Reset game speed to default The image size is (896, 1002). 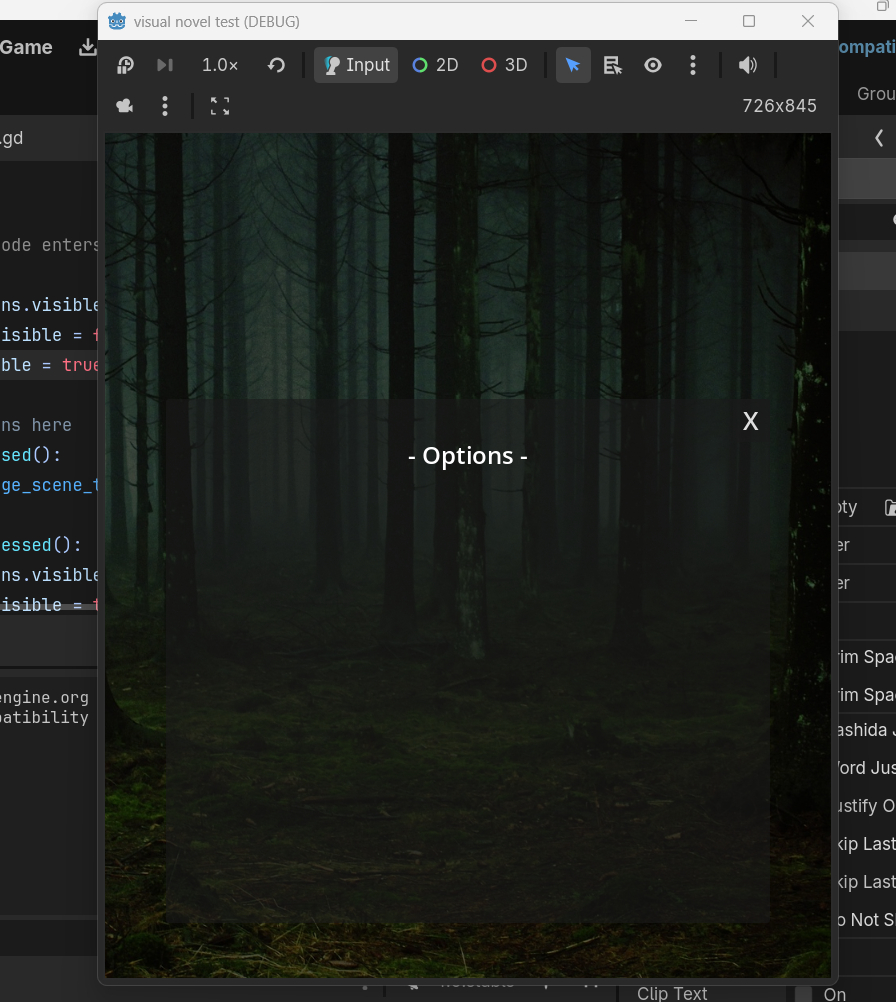(277, 65)
